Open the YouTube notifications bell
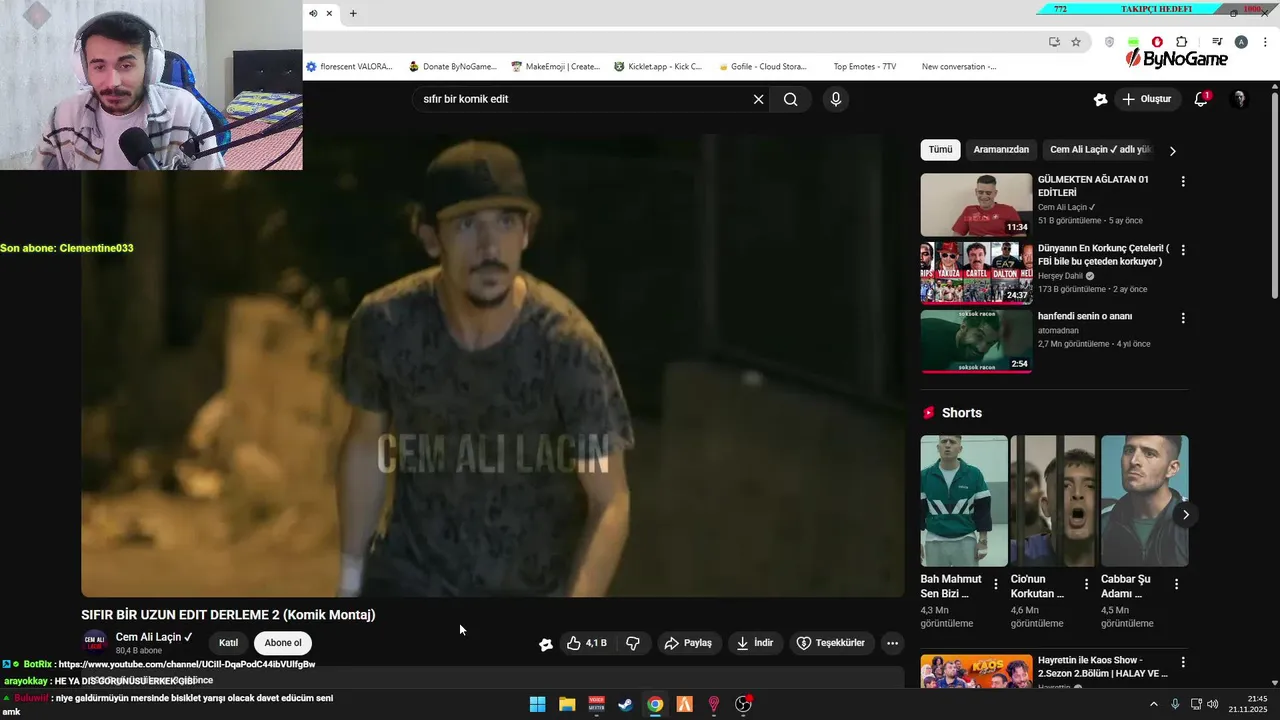The width and height of the screenshot is (1280, 720). [1201, 99]
